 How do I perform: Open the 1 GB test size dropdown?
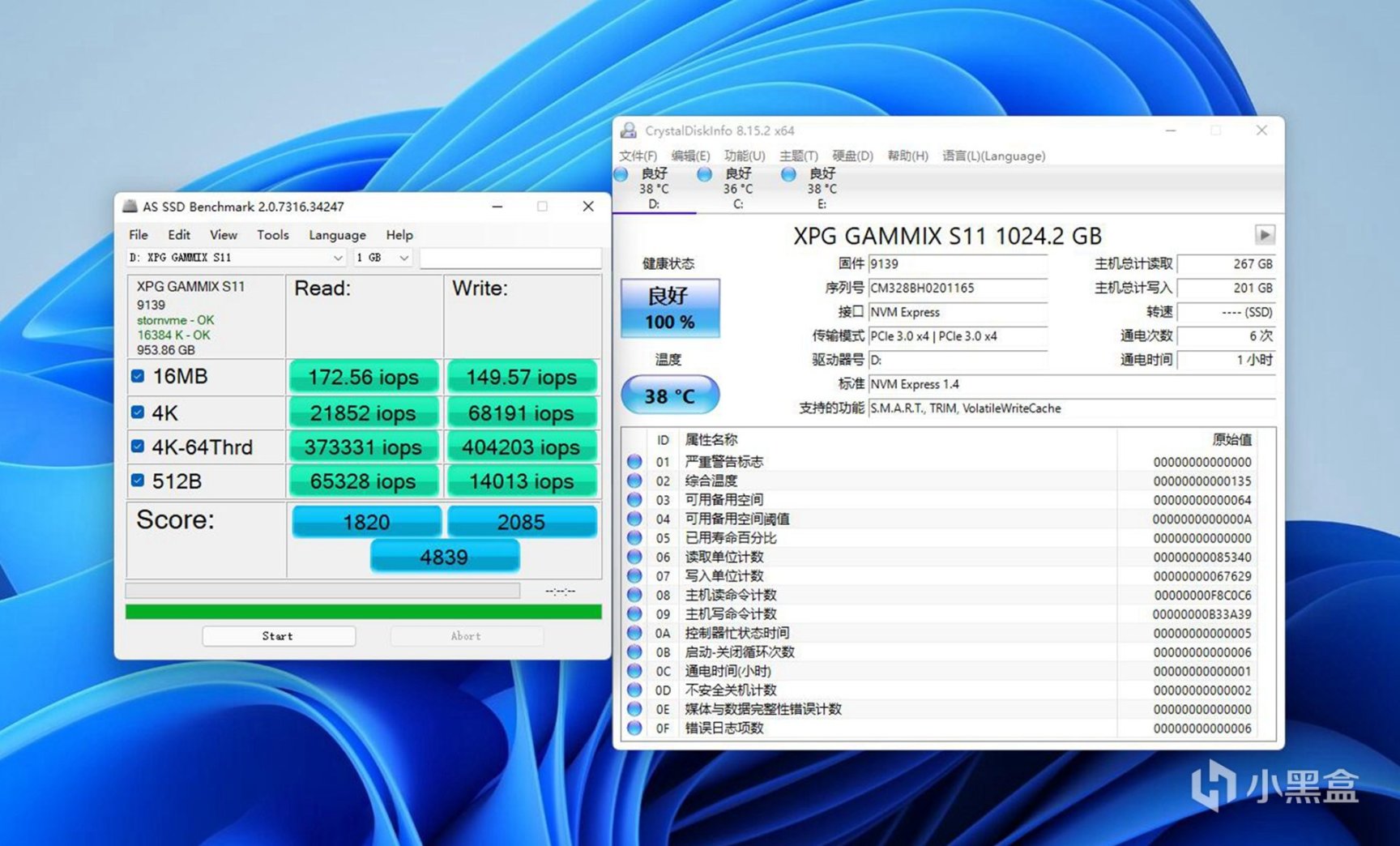tap(383, 258)
